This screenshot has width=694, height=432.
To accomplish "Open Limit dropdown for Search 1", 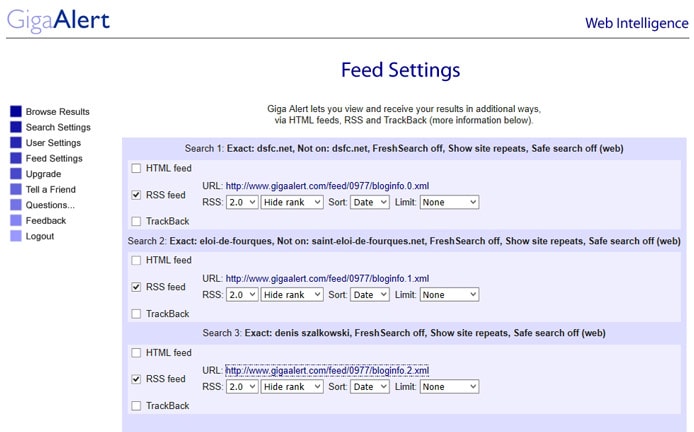I will click(449, 202).
